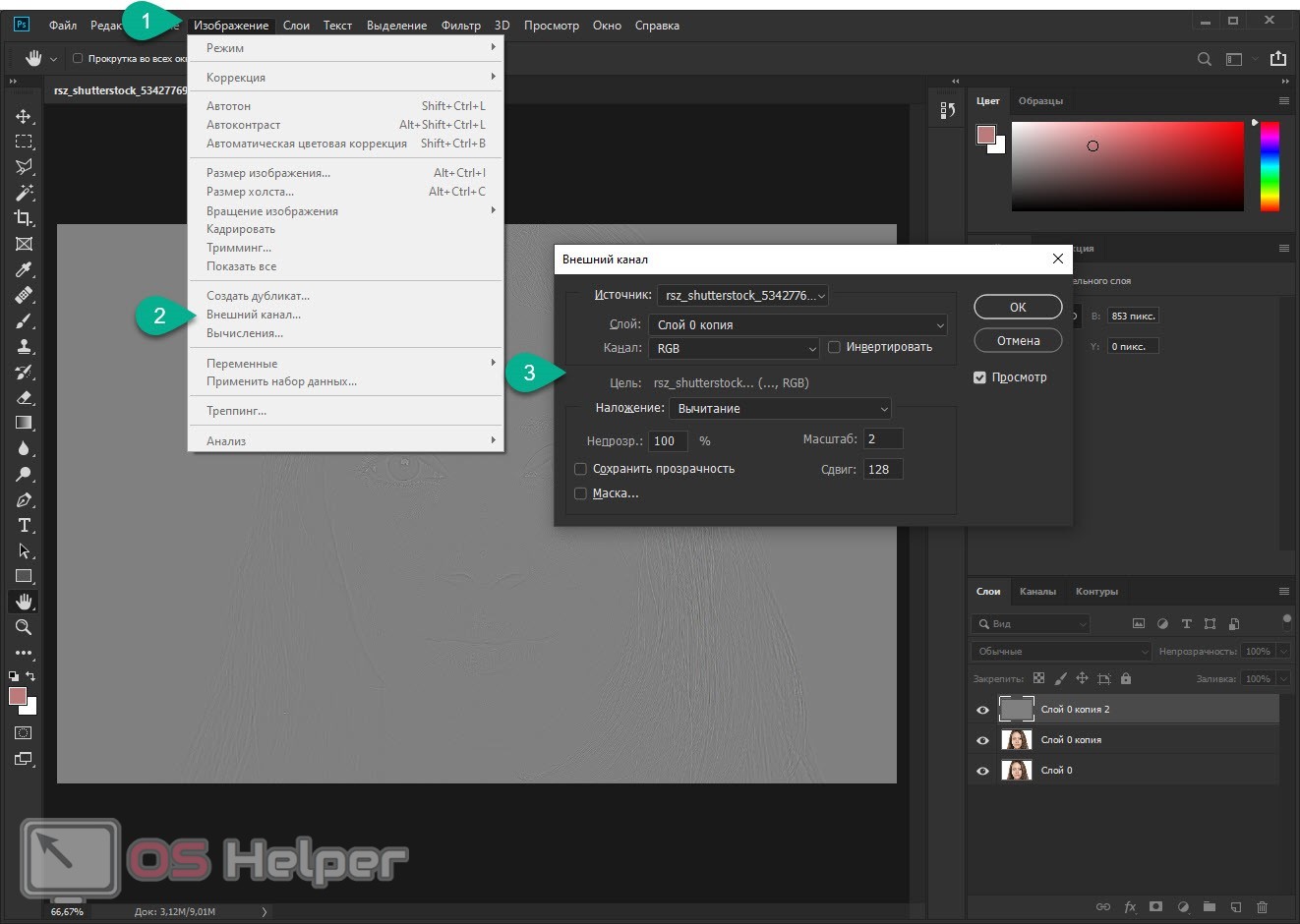The image size is (1300, 924).
Task: Open the Search icon in options bar
Action: pyautogui.click(x=1204, y=59)
